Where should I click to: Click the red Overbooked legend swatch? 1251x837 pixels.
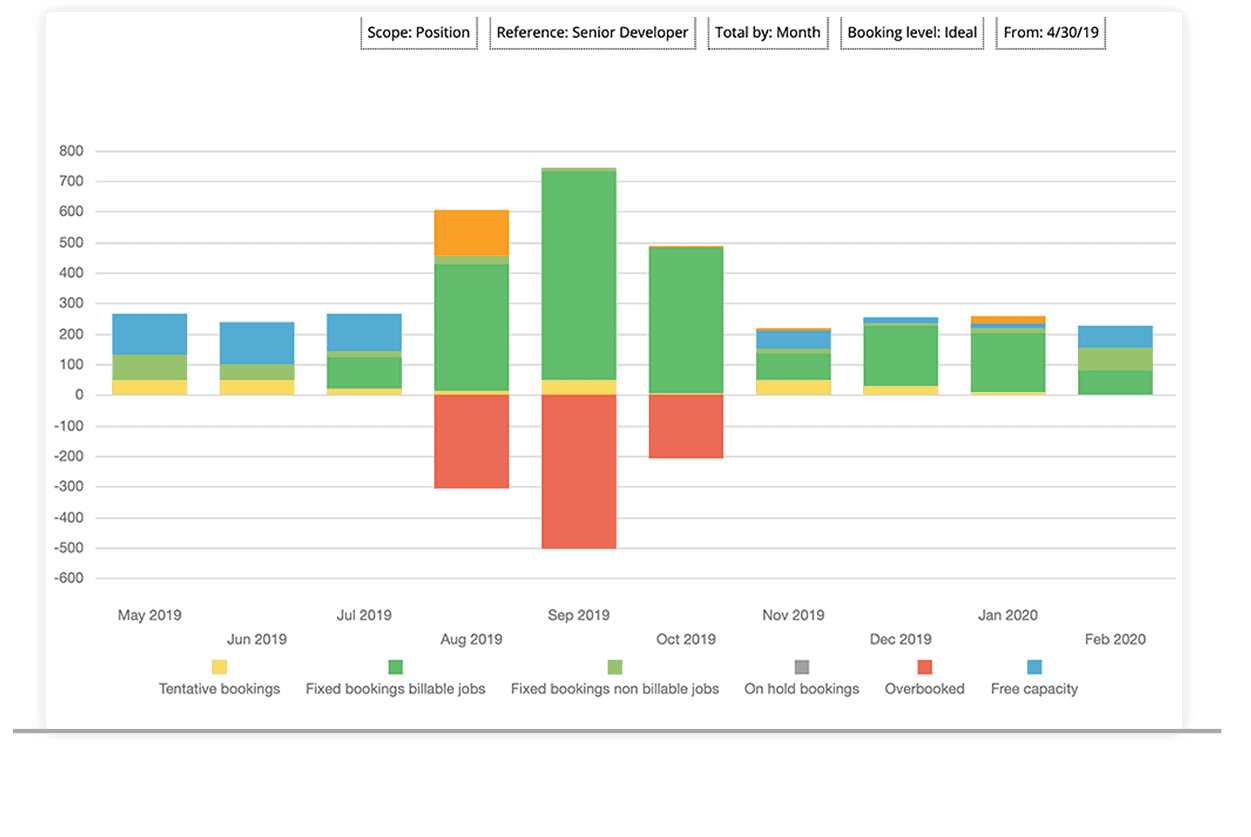coord(924,666)
